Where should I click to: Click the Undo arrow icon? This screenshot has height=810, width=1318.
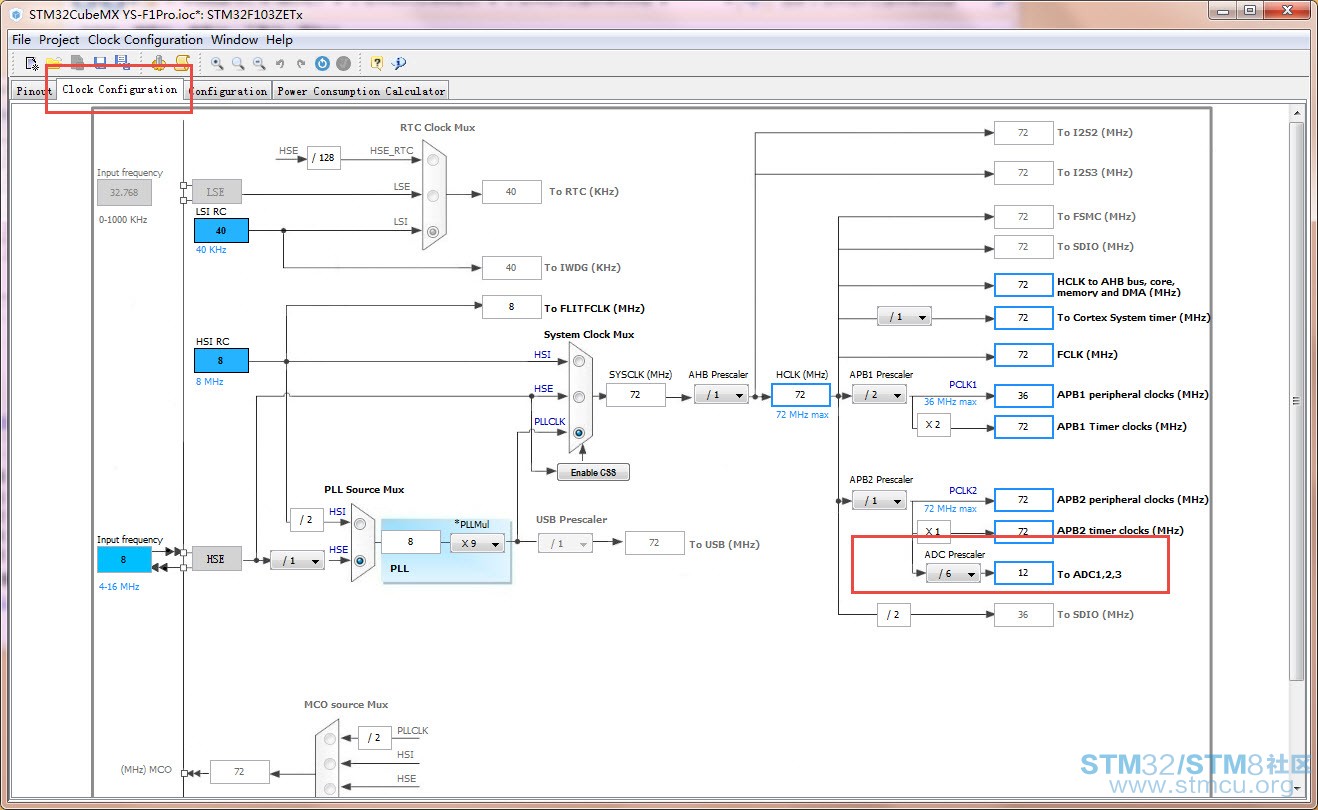point(280,63)
